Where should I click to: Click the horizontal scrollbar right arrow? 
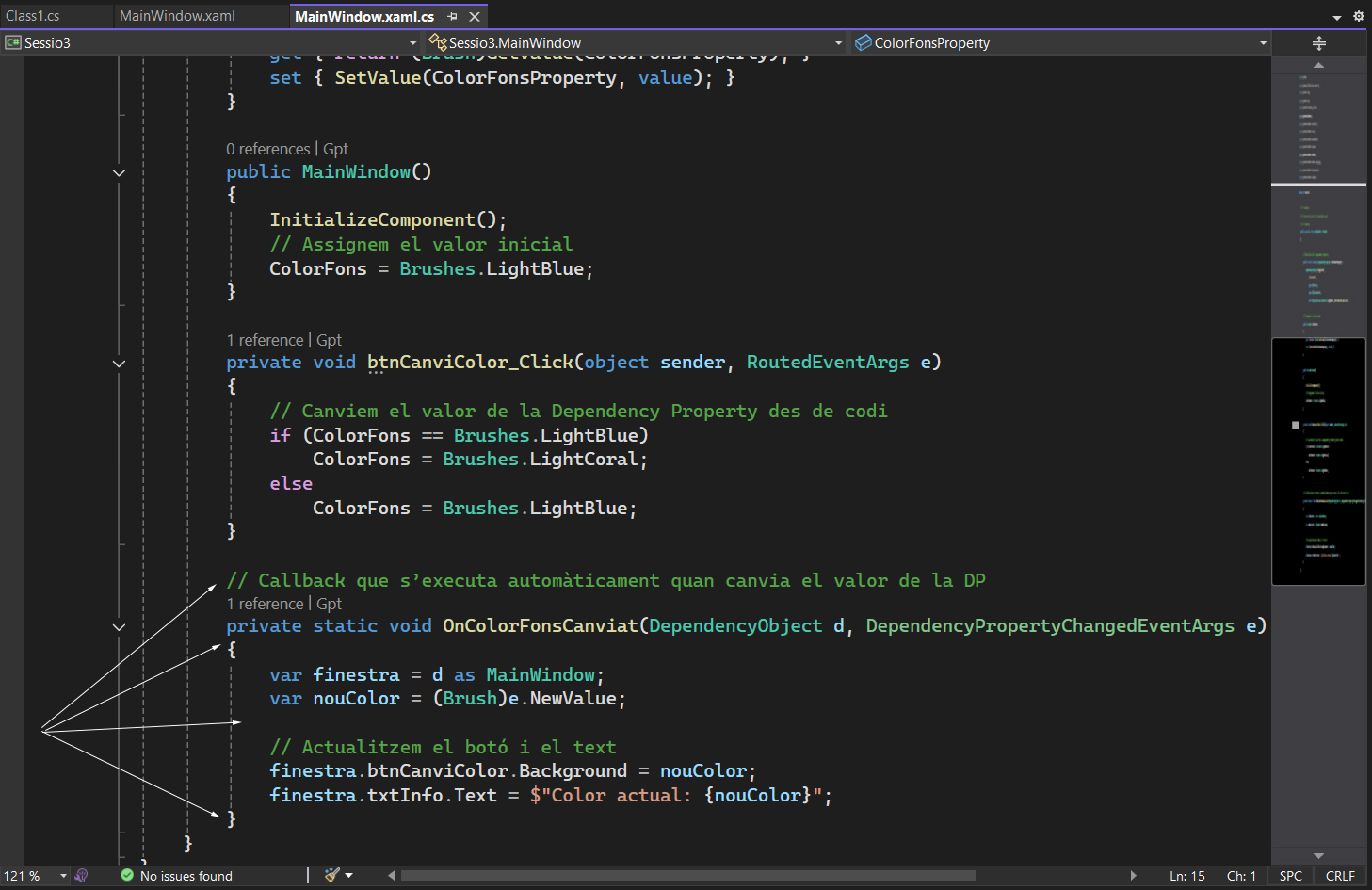click(1134, 876)
